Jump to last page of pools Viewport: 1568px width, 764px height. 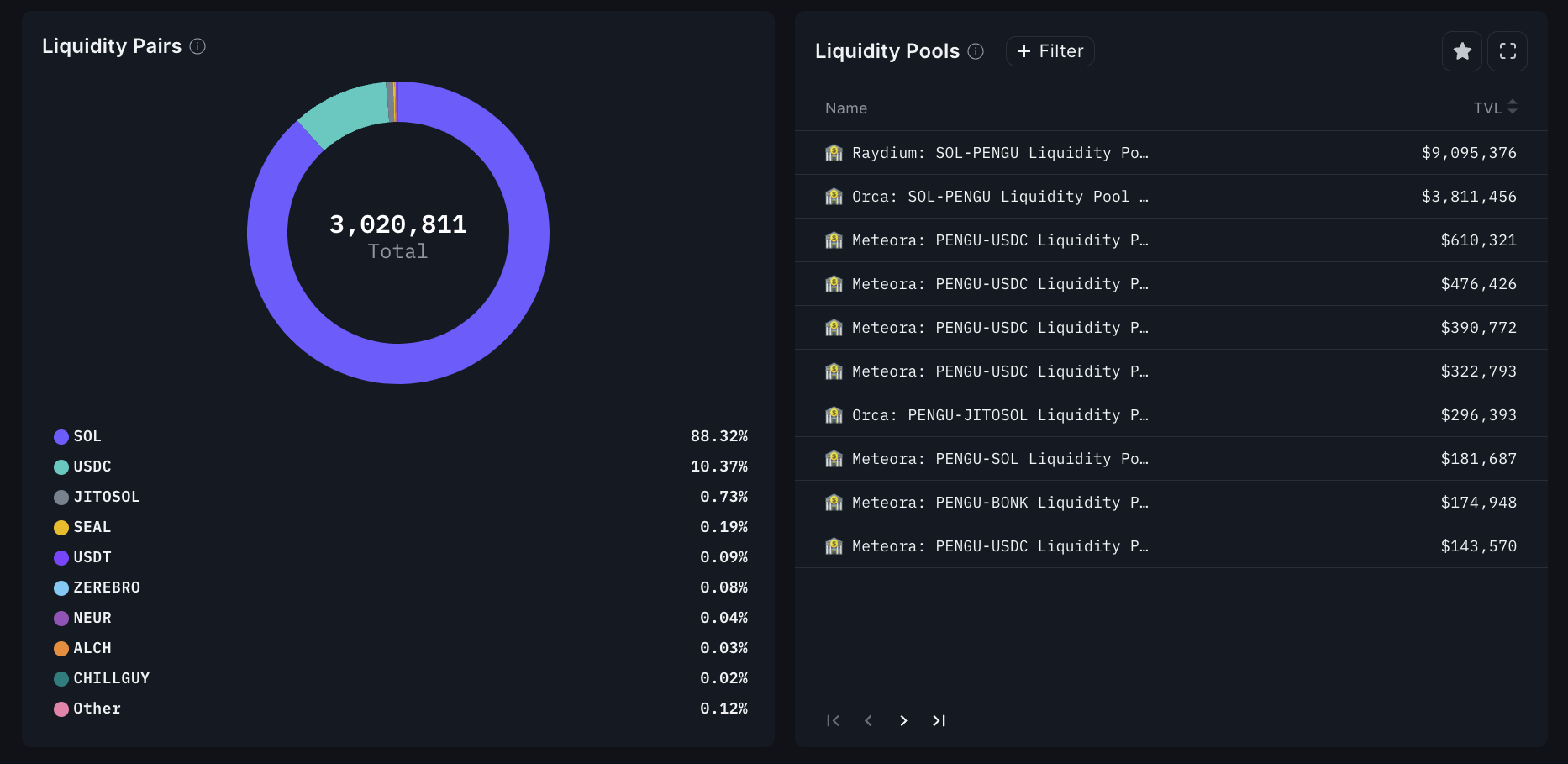[939, 720]
